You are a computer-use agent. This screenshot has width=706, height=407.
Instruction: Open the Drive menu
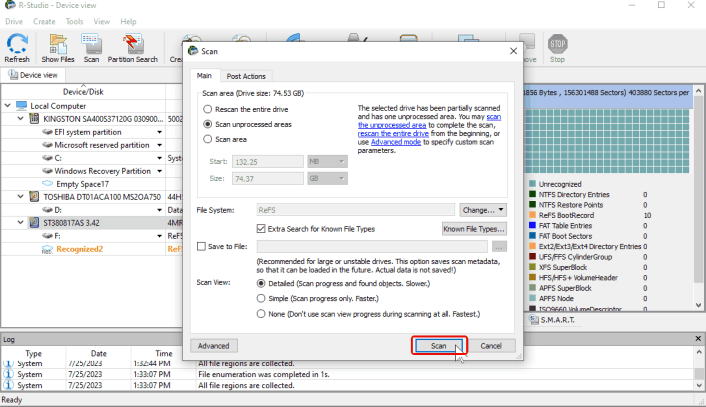pyautogui.click(x=14, y=22)
